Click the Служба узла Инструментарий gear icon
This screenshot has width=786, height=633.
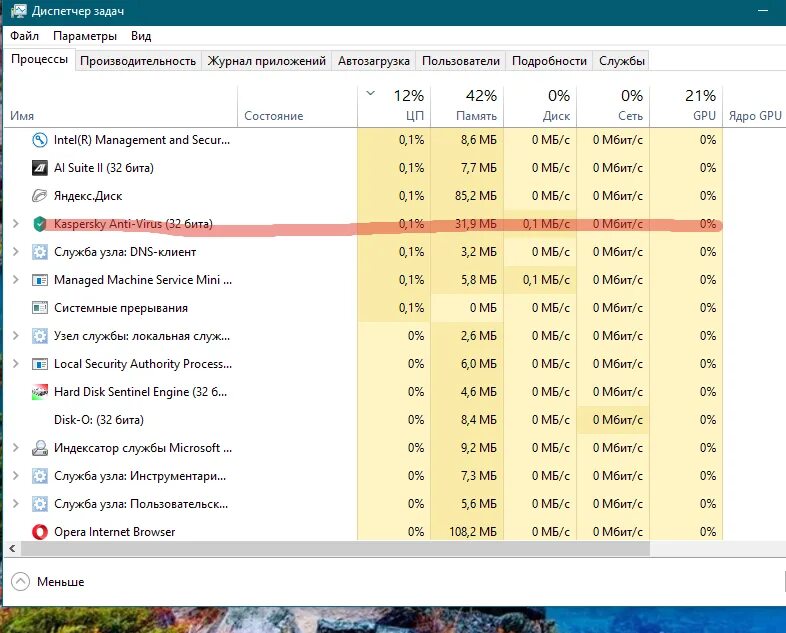[40, 476]
